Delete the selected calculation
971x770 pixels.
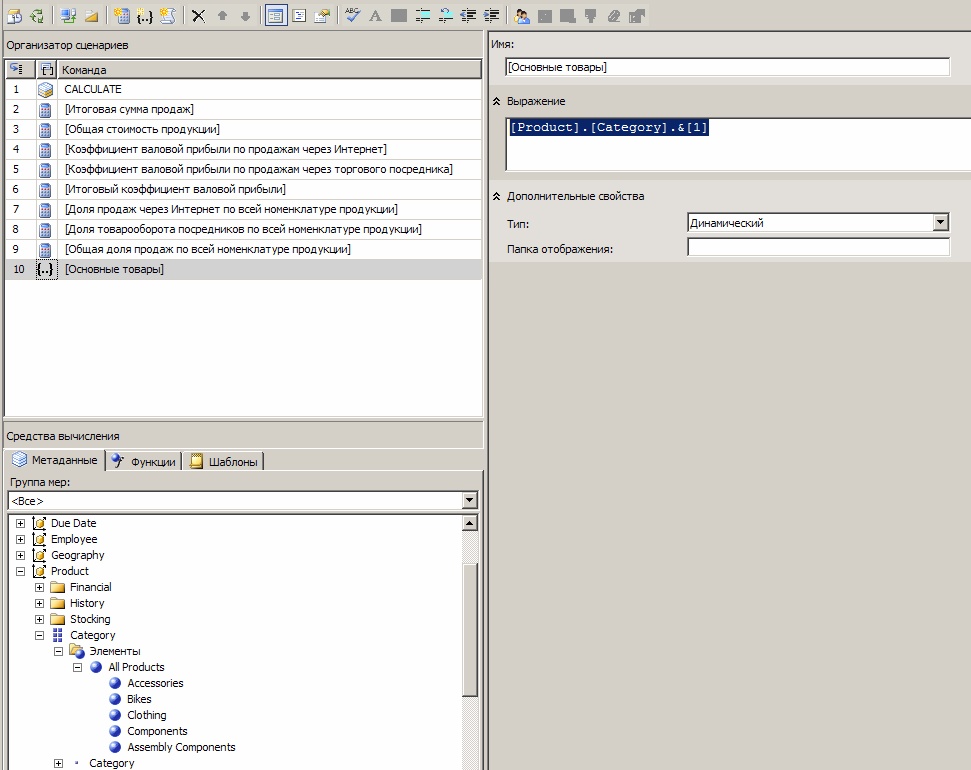pyautogui.click(x=198, y=16)
